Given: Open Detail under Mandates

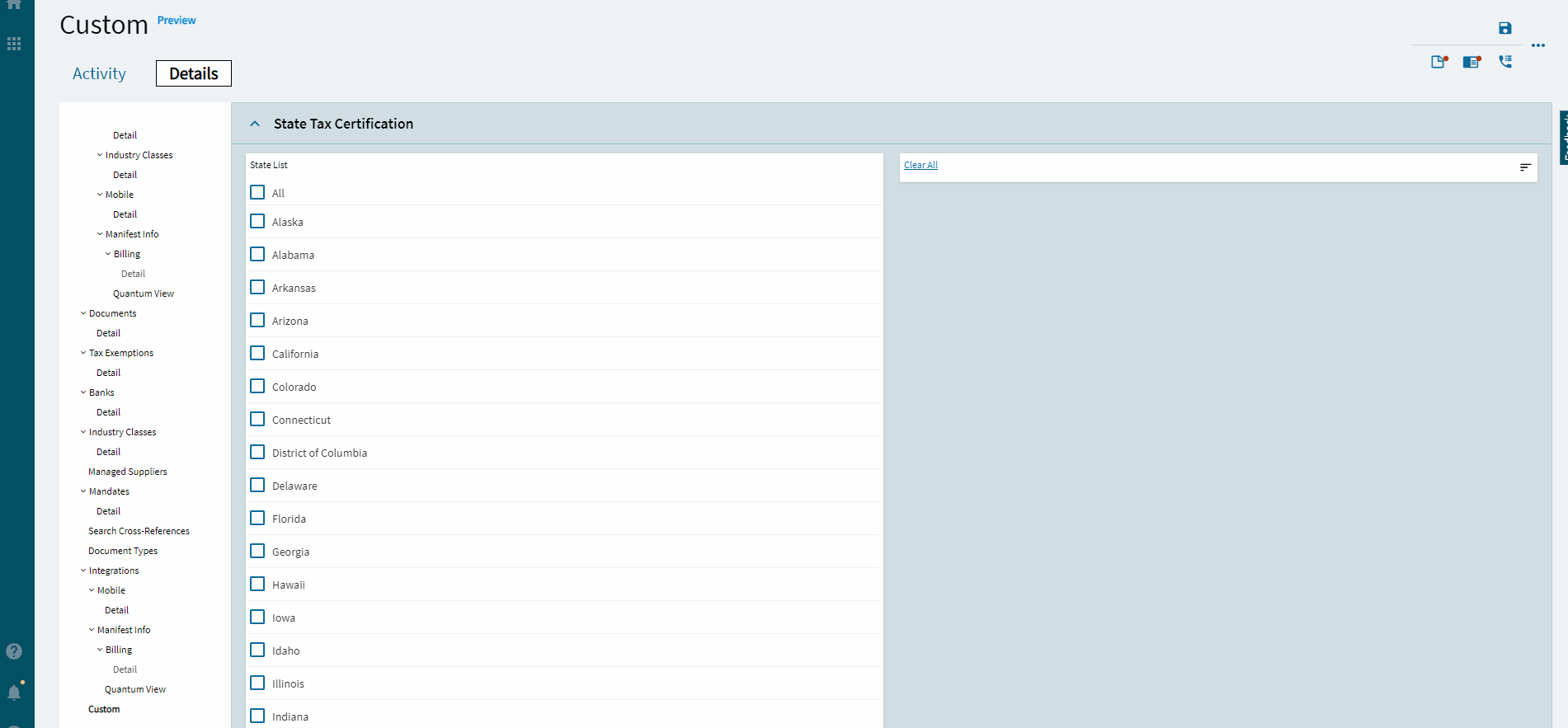Looking at the screenshot, I should (108, 511).
